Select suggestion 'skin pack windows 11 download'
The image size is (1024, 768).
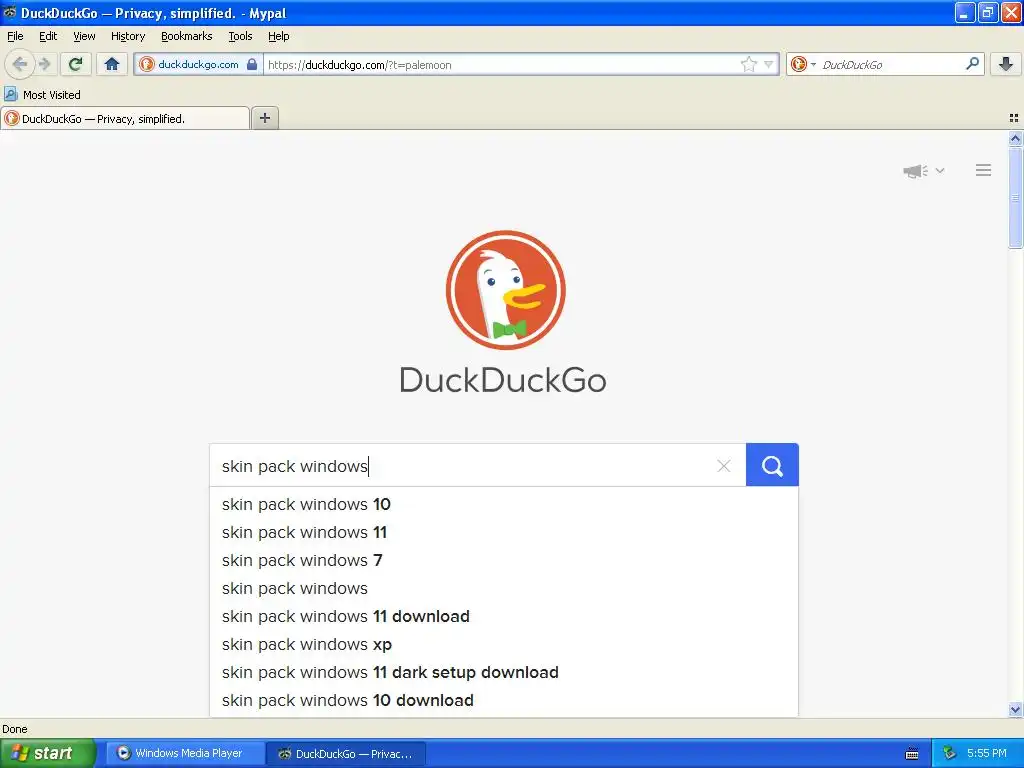[x=504, y=616]
